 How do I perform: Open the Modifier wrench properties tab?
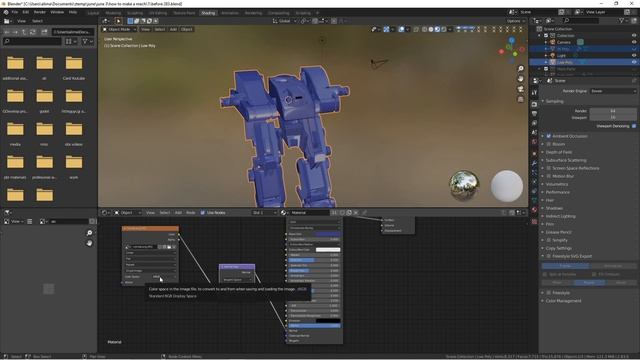click(534, 163)
